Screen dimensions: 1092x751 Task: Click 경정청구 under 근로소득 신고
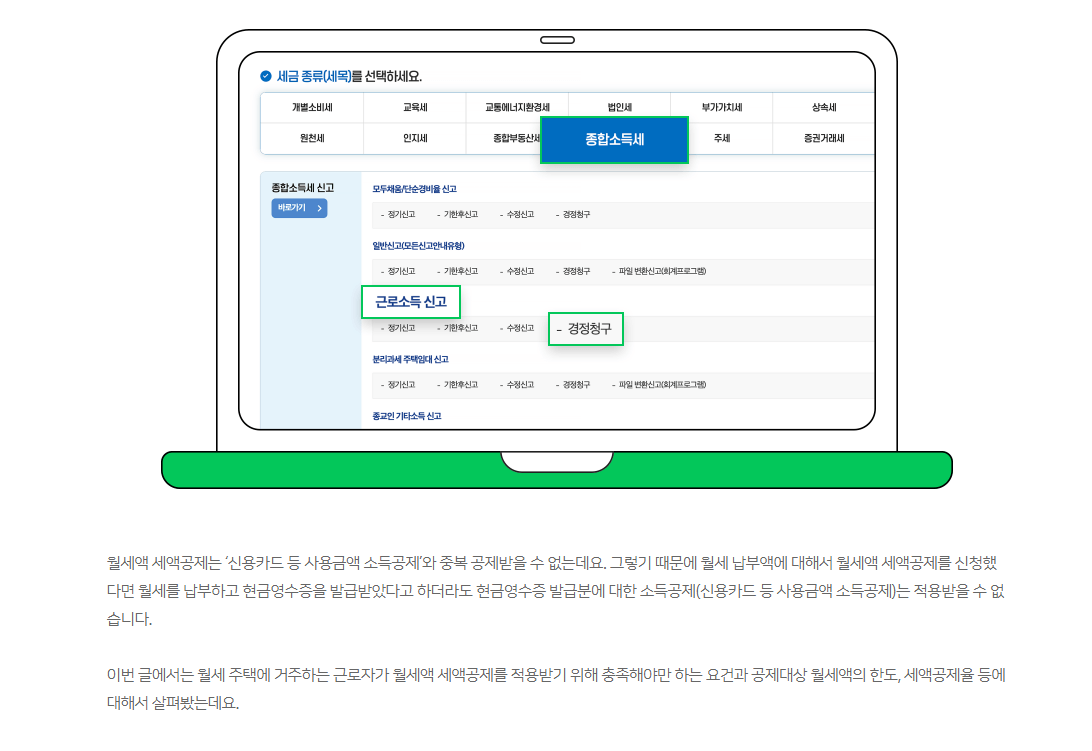pos(592,328)
